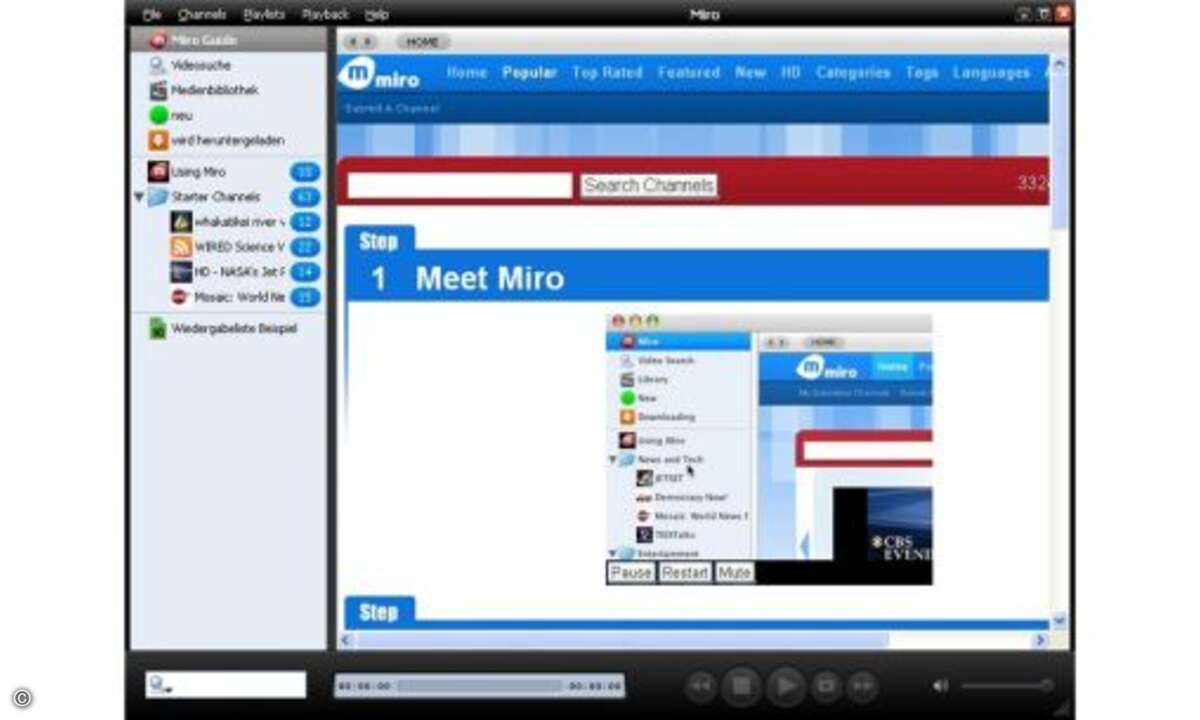This screenshot has width=1200, height=720.
Task: Open the Playlists menu
Action: point(264,14)
